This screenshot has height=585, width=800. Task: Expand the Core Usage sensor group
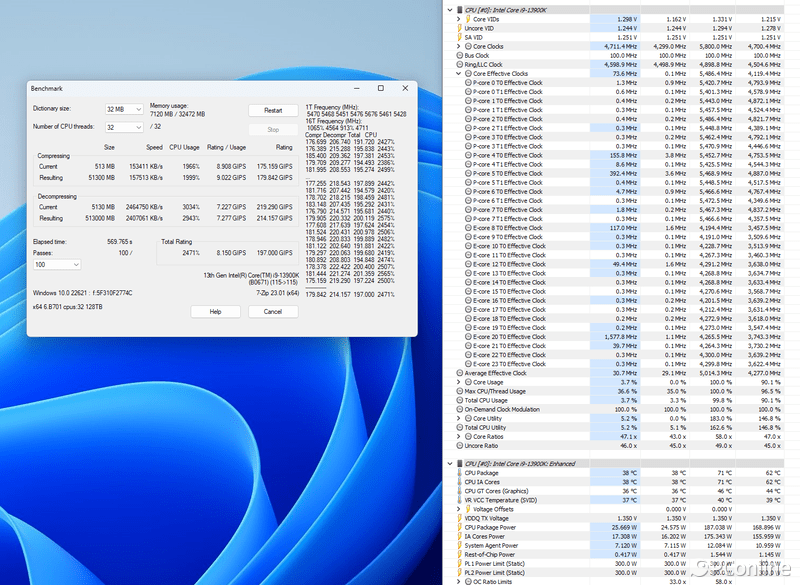click(459, 382)
